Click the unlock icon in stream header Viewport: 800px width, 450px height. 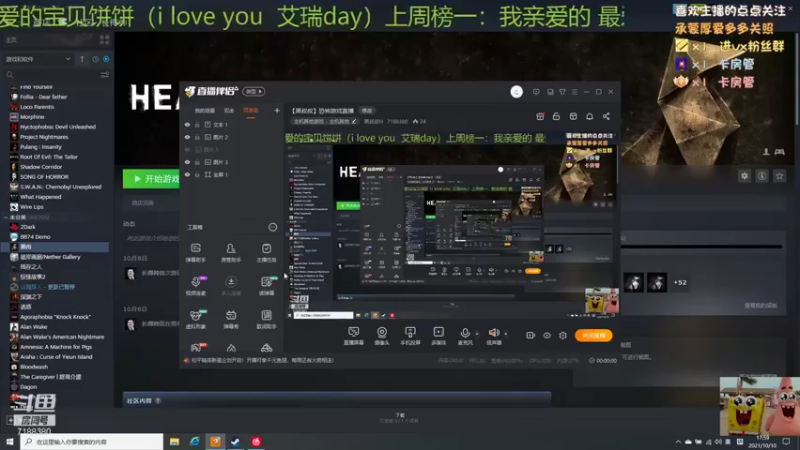click(556, 116)
